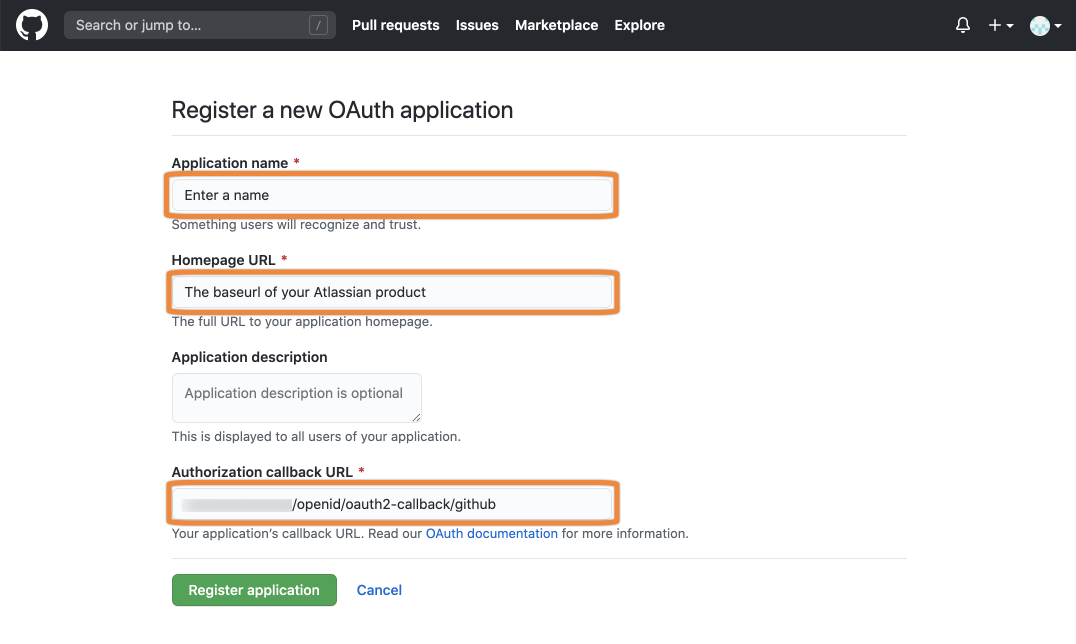Screen dimensions: 1076x644
Task: Click the Authorization callback URL label
Action: point(262,472)
